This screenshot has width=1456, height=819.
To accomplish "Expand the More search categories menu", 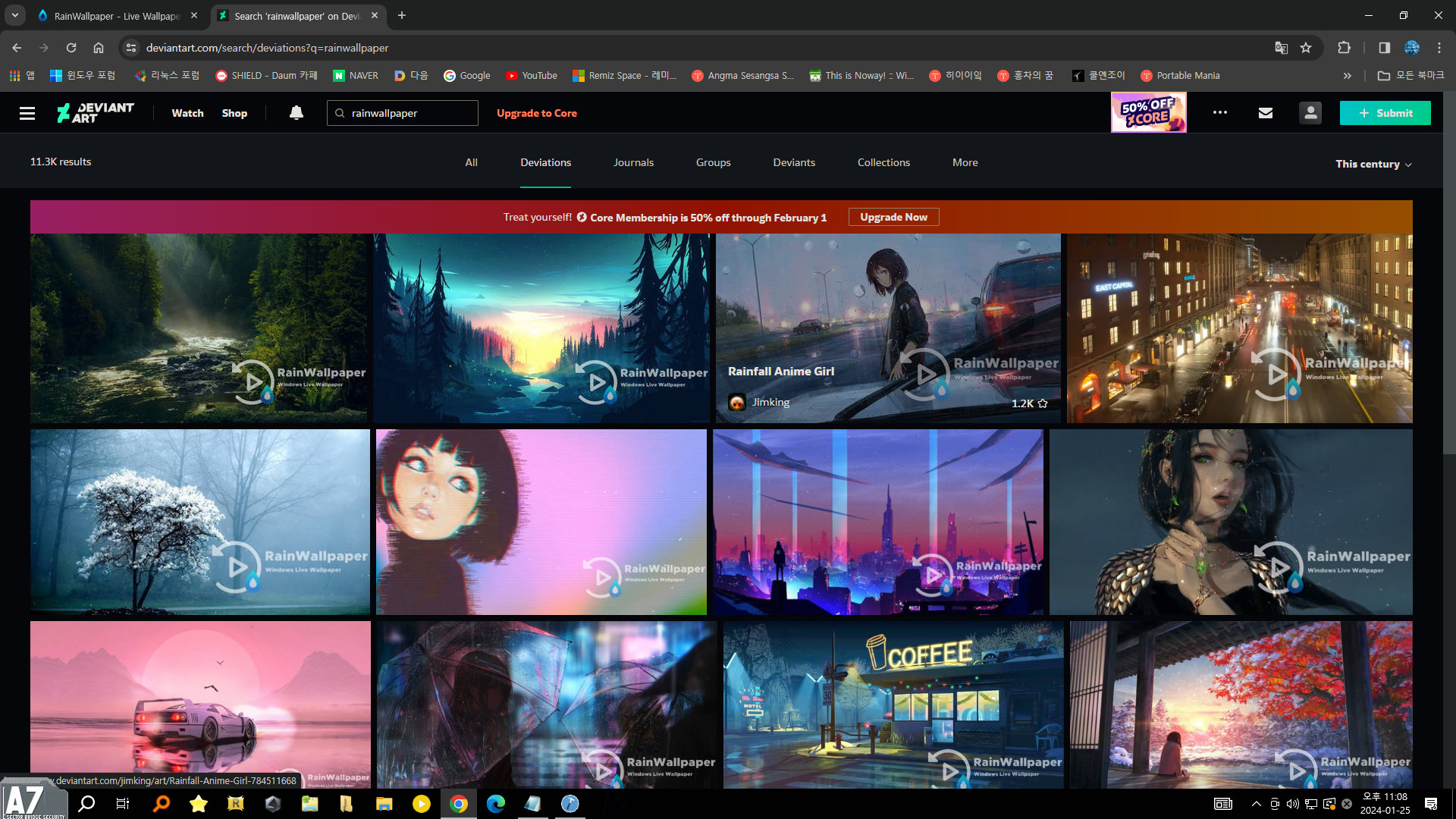I will pyautogui.click(x=965, y=162).
